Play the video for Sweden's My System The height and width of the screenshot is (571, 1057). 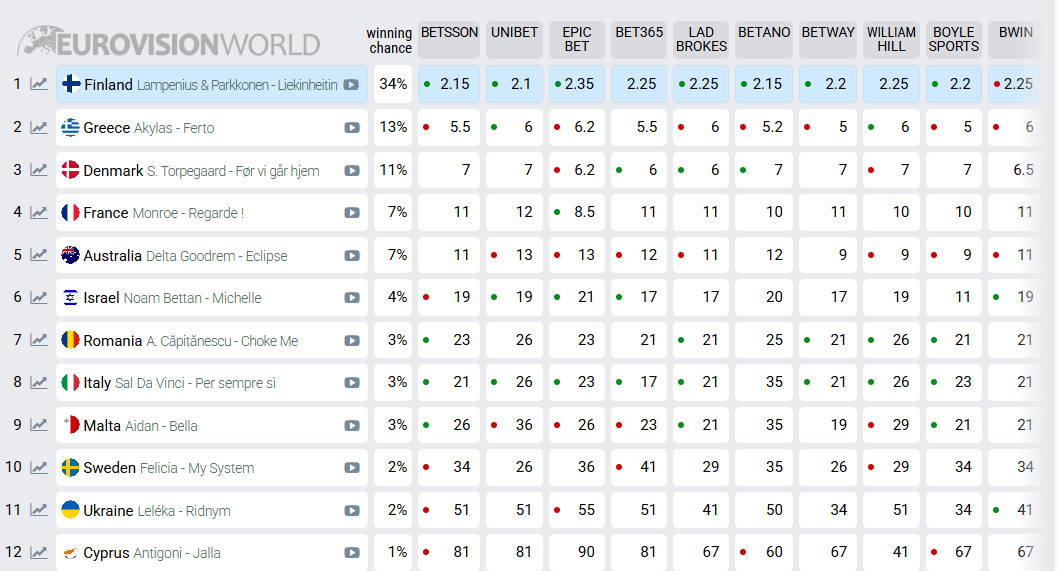click(x=351, y=468)
